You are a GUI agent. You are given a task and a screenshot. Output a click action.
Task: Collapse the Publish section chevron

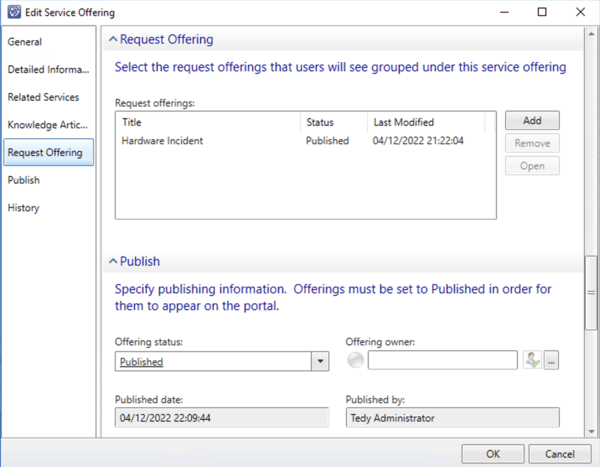[x=113, y=261]
